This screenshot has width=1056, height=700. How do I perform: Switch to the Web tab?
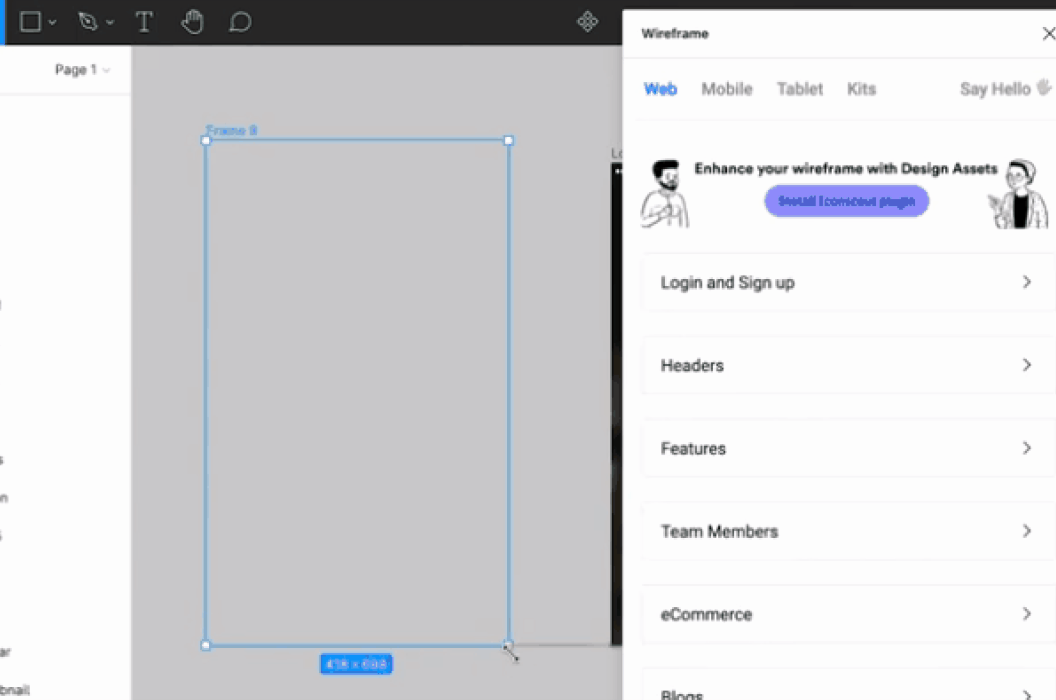pos(660,89)
